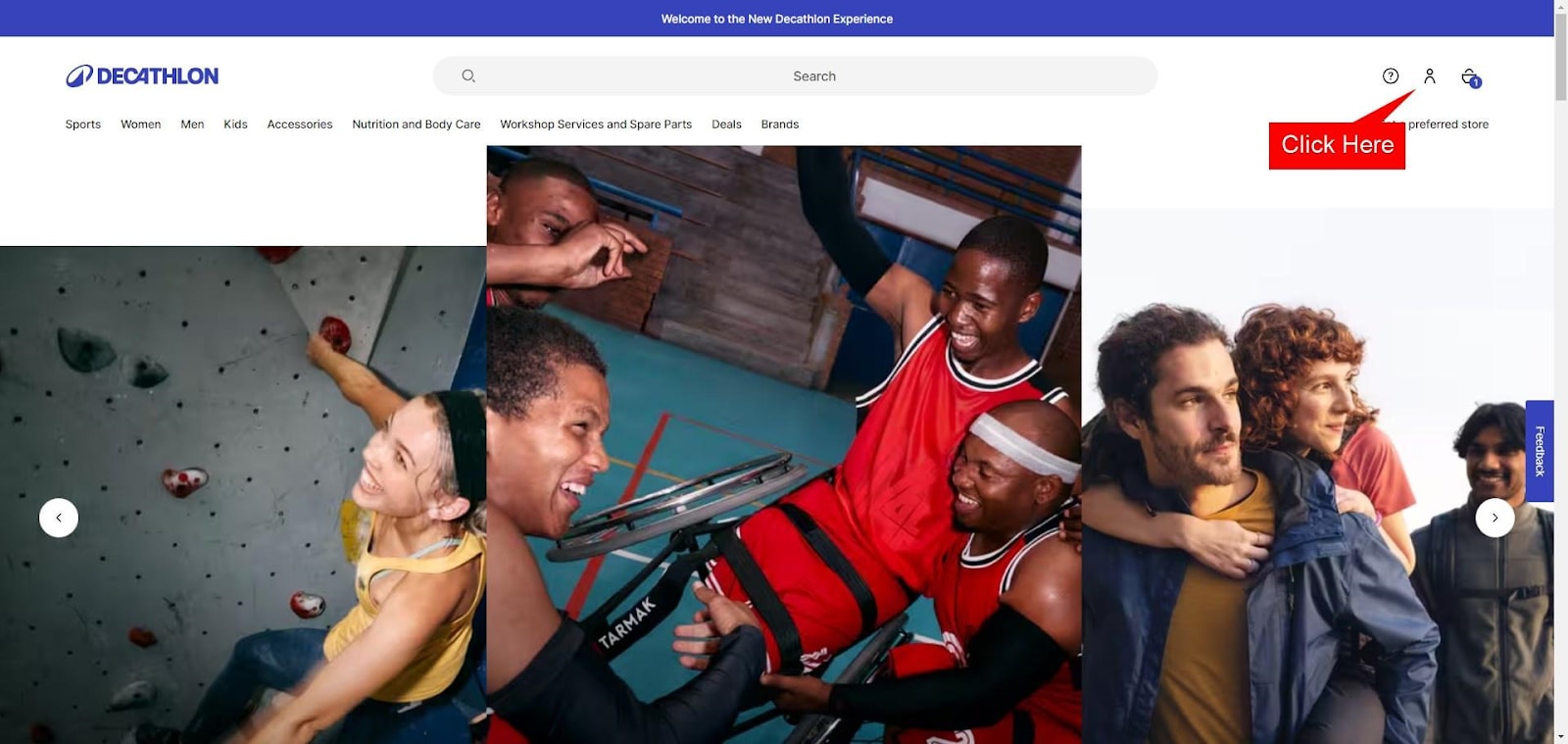
Task: Open the Accessories menu
Action: point(300,124)
